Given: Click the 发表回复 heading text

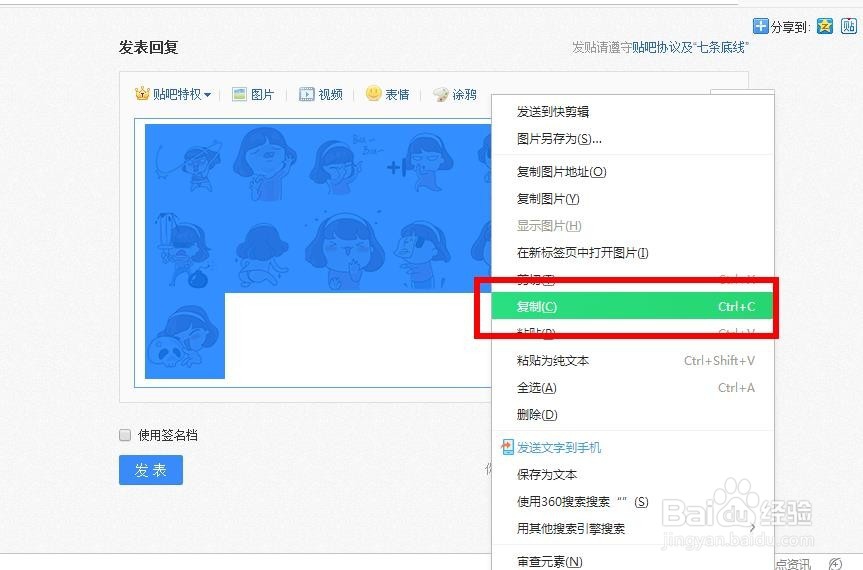Looking at the screenshot, I should pyautogui.click(x=149, y=47).
